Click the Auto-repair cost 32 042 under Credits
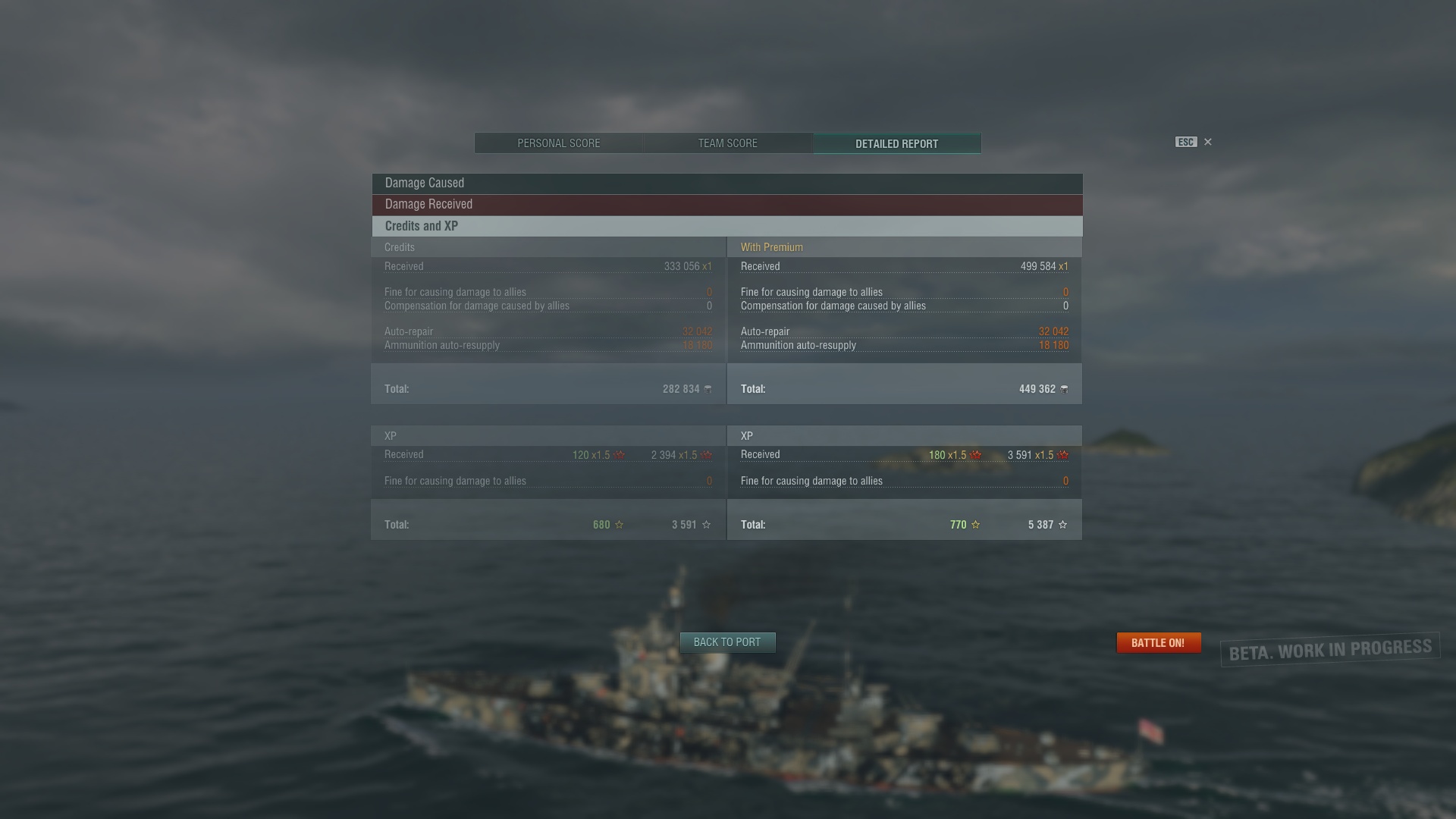The width and height of the screenshot is (1456, 819). point(697,331)
